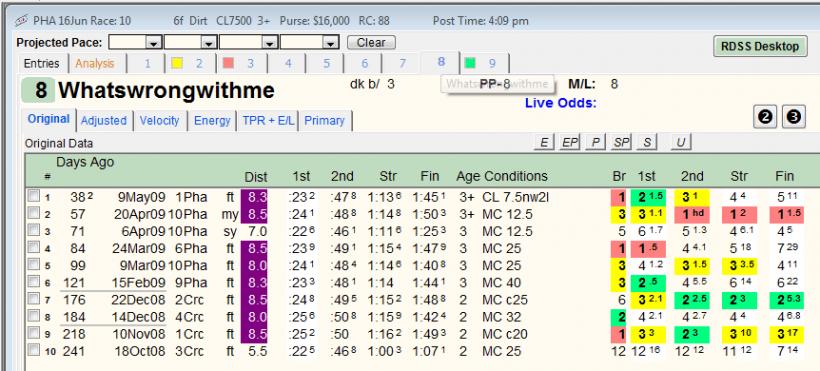Click the Age Conditions column header
This screenshot has width=820, height=371.
point(502,176)
